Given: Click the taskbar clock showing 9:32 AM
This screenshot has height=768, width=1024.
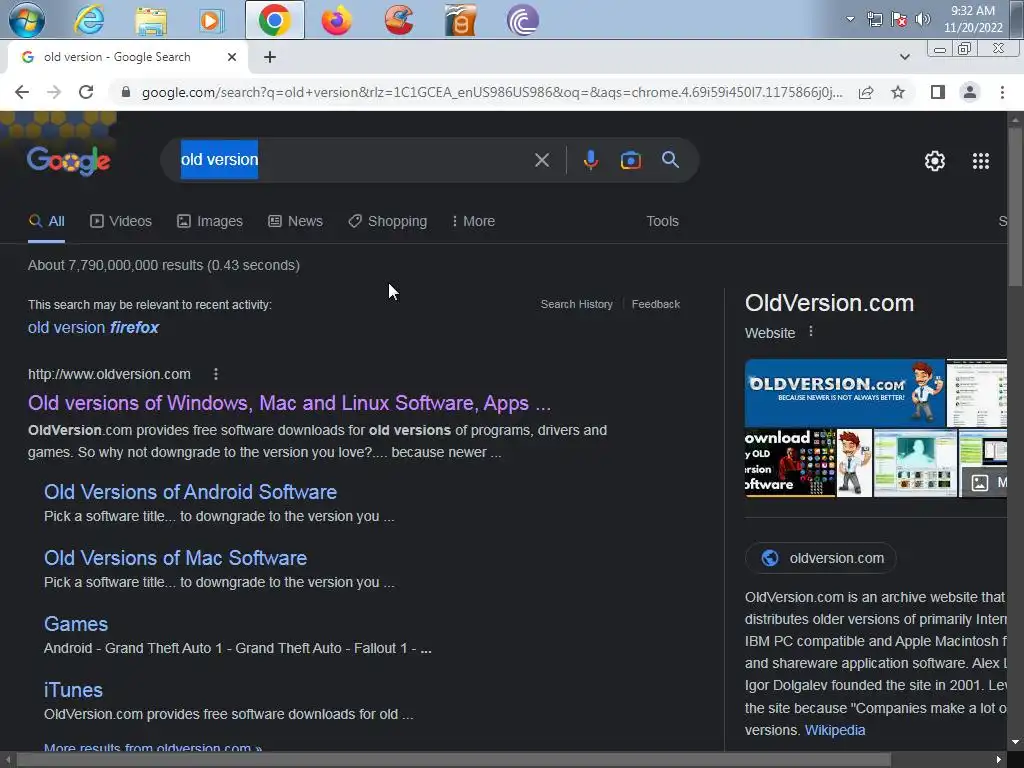Looking at the screenshot, I should pyautogui.click(x=973, y=19).
